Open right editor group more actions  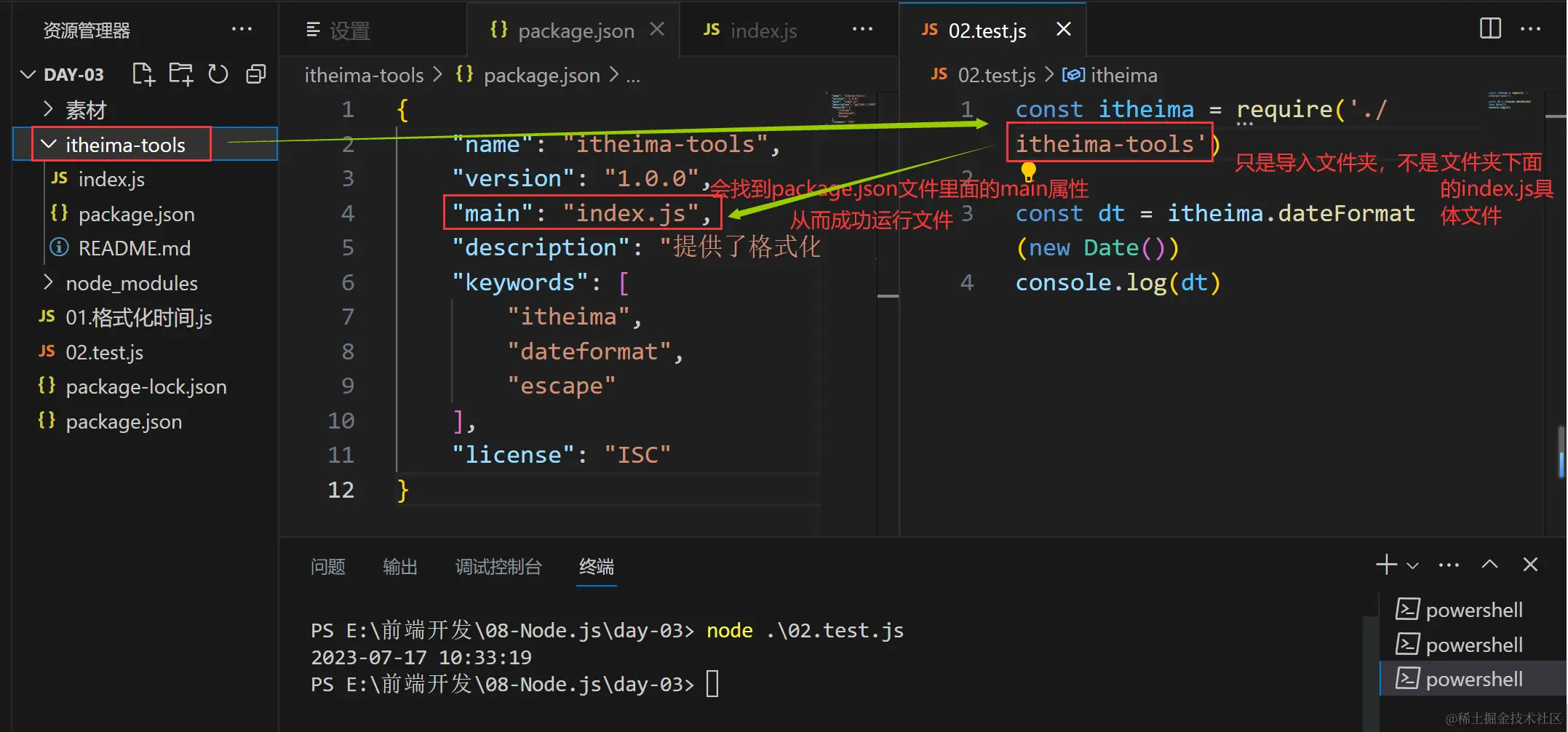click(x=1531, y=29)
